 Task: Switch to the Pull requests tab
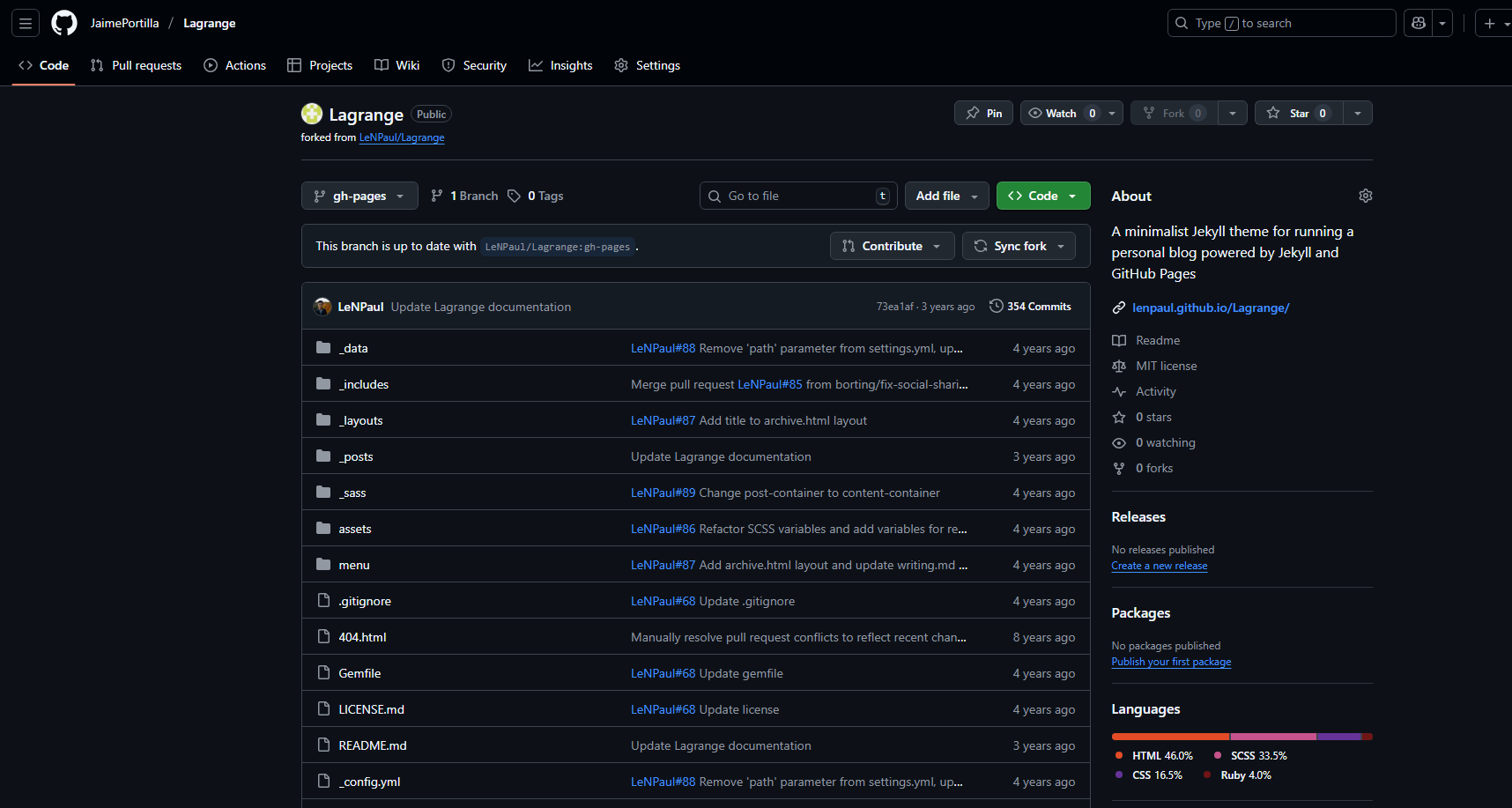click(137, 65)
